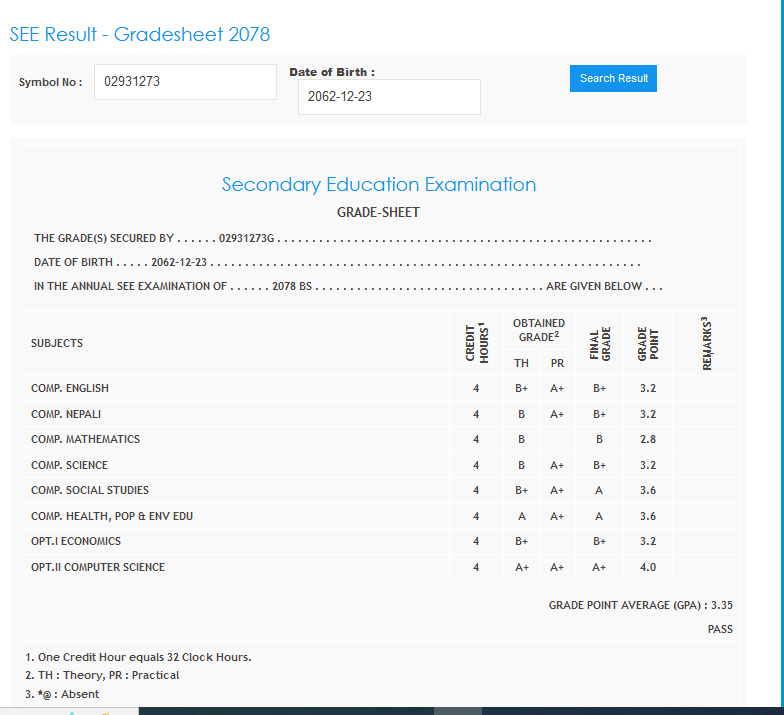Focus the Date of Birth input field

click(388, 97)
